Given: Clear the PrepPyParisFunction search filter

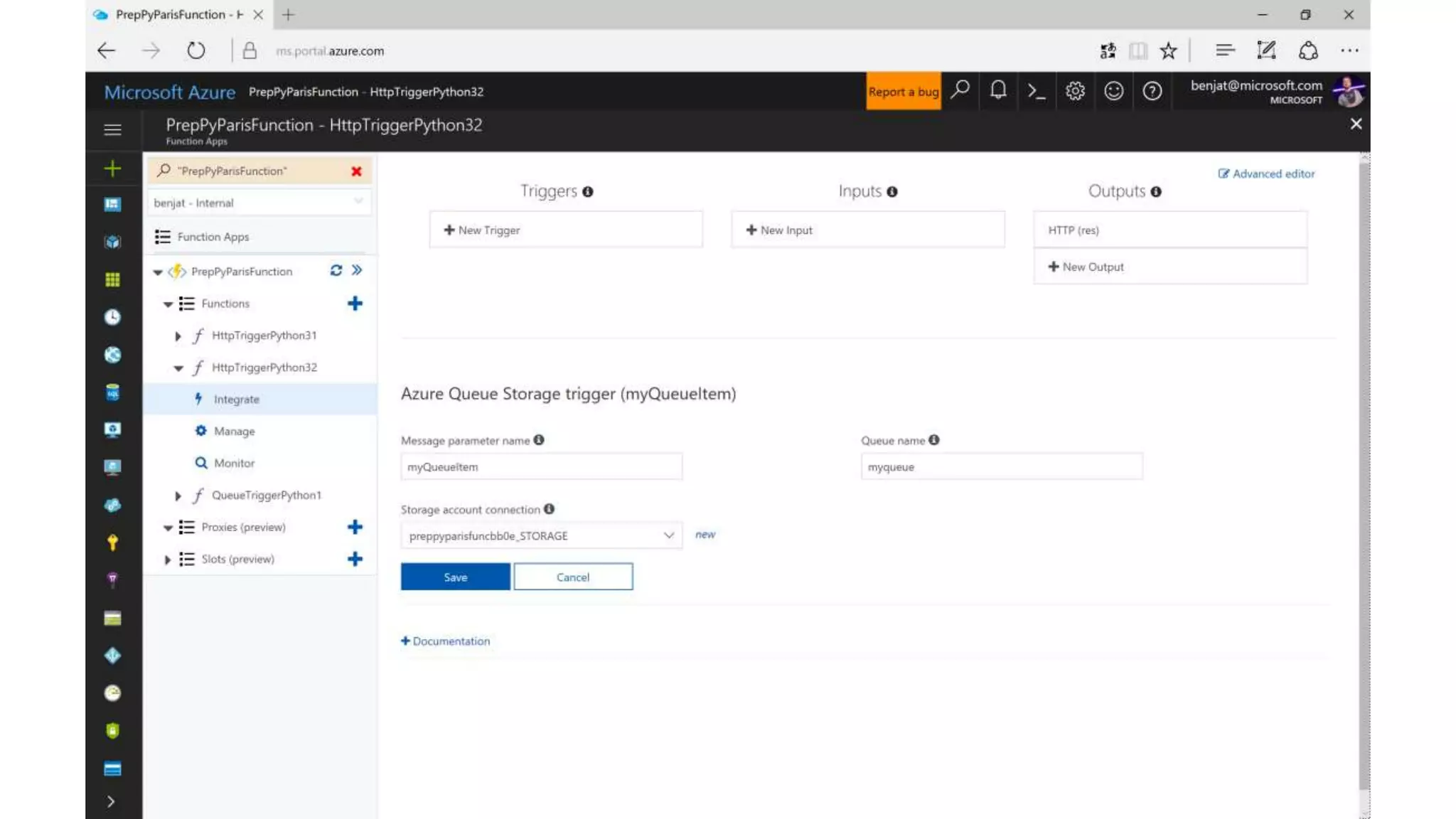Looking at the screenshot, I should [356, 171].
